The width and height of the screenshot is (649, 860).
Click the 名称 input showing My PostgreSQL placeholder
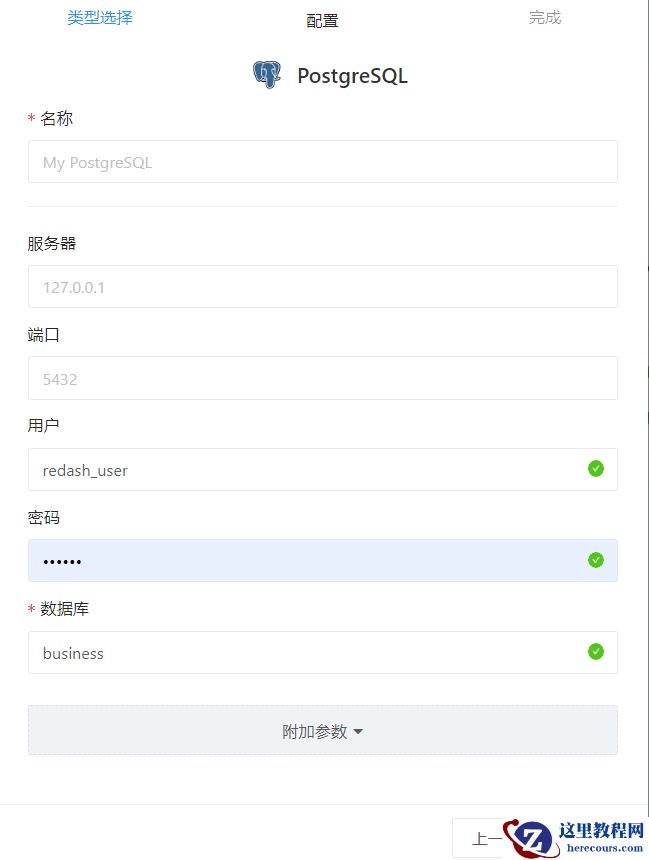coord(322,161)
